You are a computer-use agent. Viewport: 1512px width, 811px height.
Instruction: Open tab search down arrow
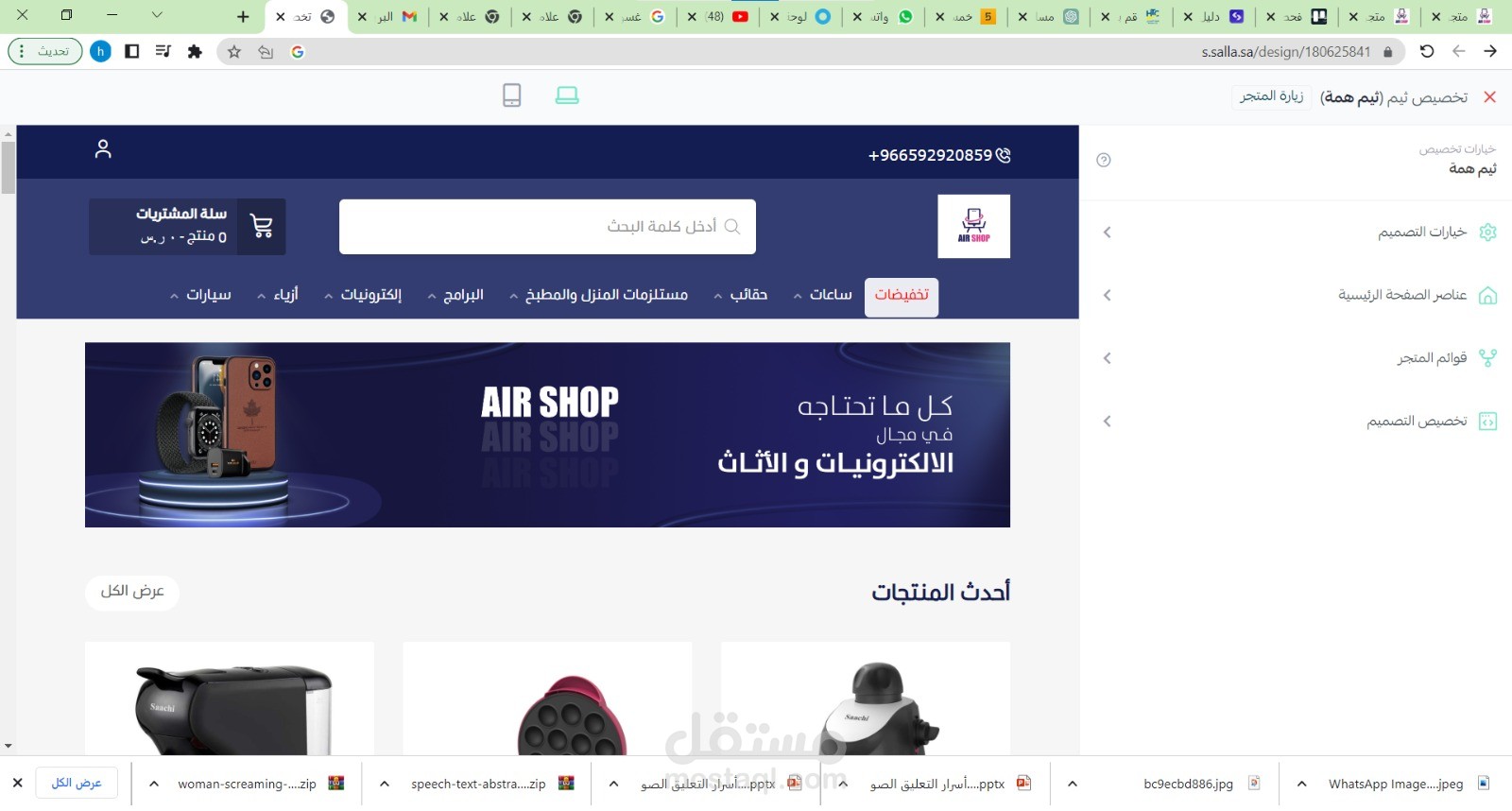[x=157, y=15]
